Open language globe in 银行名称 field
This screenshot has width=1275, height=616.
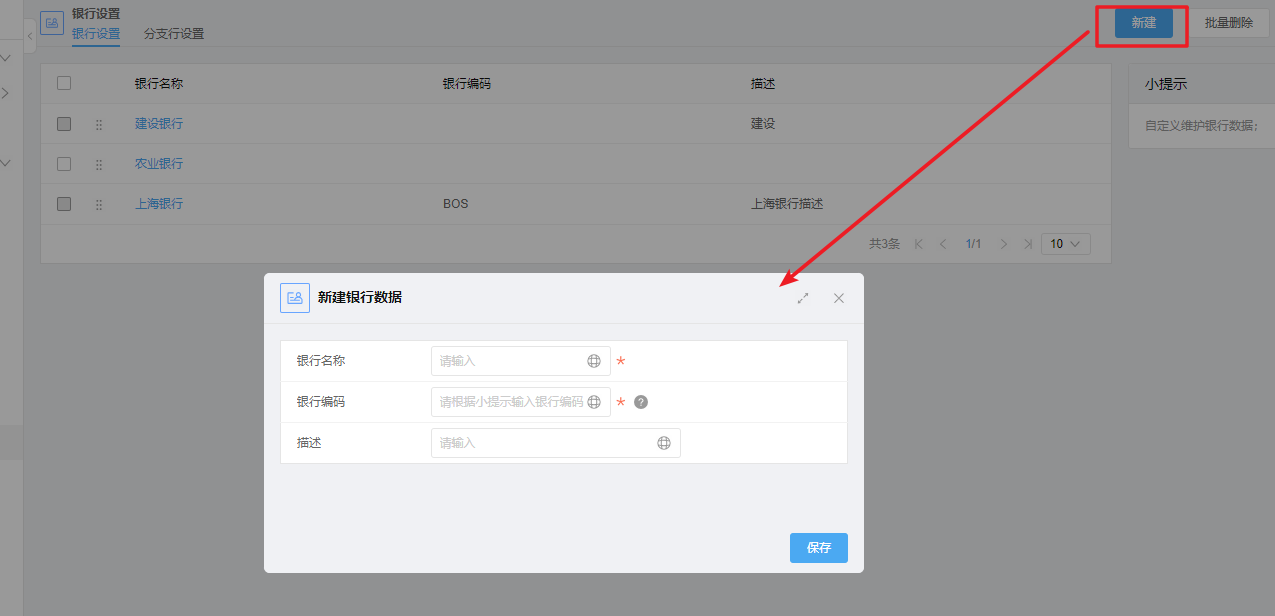pos(594,361)
